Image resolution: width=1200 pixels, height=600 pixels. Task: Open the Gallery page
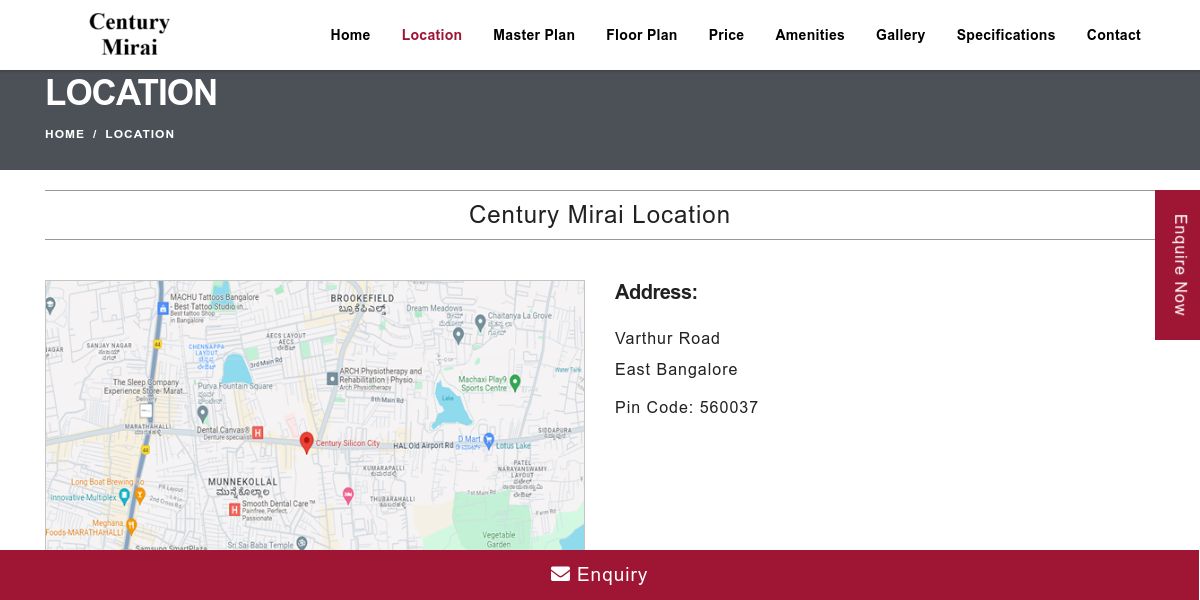[901, 35]
